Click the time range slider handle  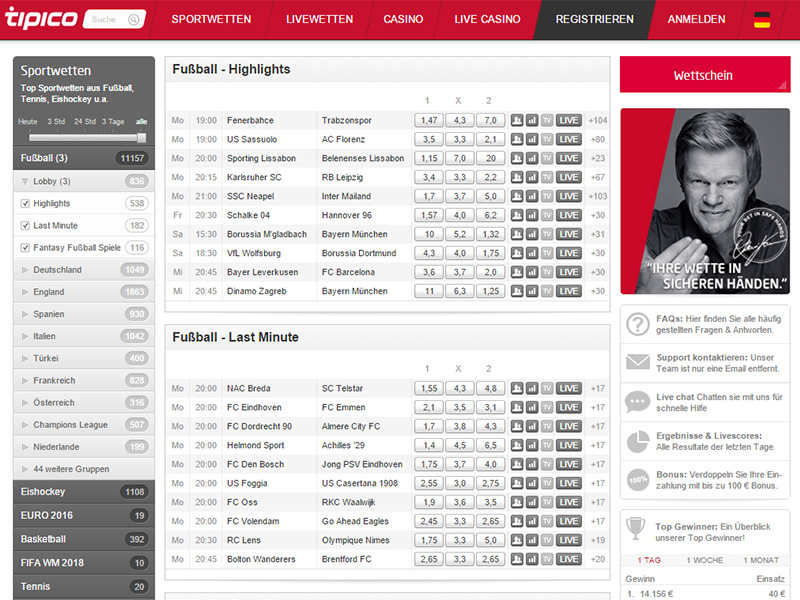(142, 138)
